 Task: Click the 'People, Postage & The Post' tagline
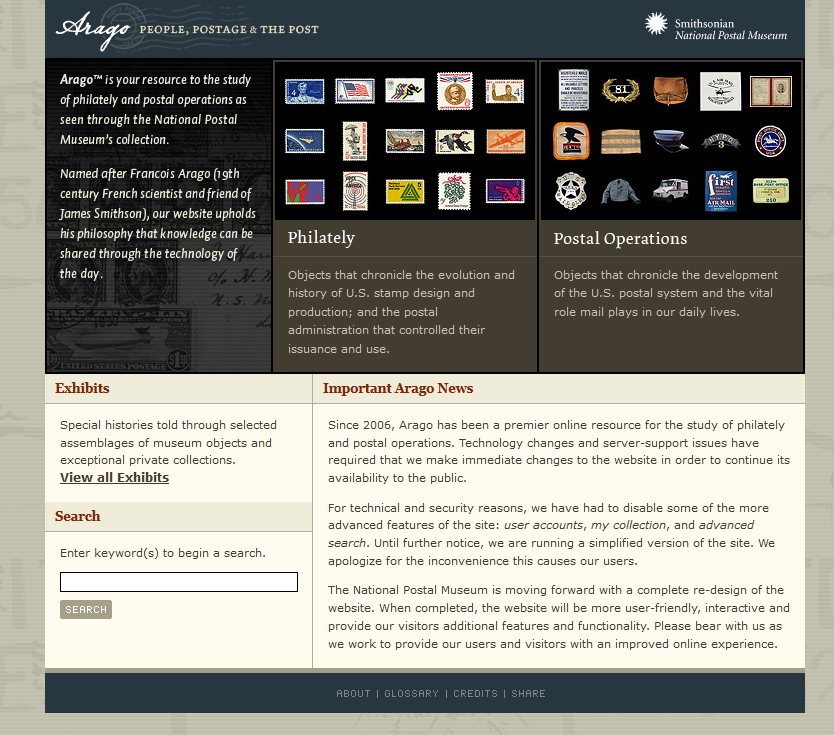(229, 30)
